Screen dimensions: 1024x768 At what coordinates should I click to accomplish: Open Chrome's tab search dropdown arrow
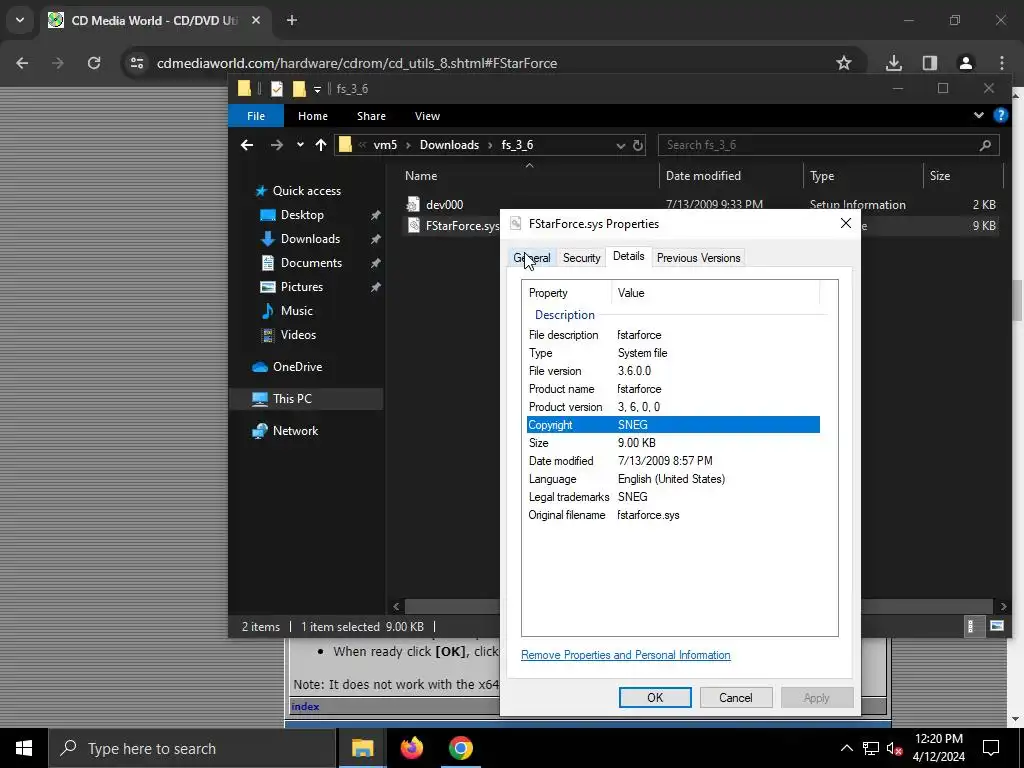tap(20, 20)
